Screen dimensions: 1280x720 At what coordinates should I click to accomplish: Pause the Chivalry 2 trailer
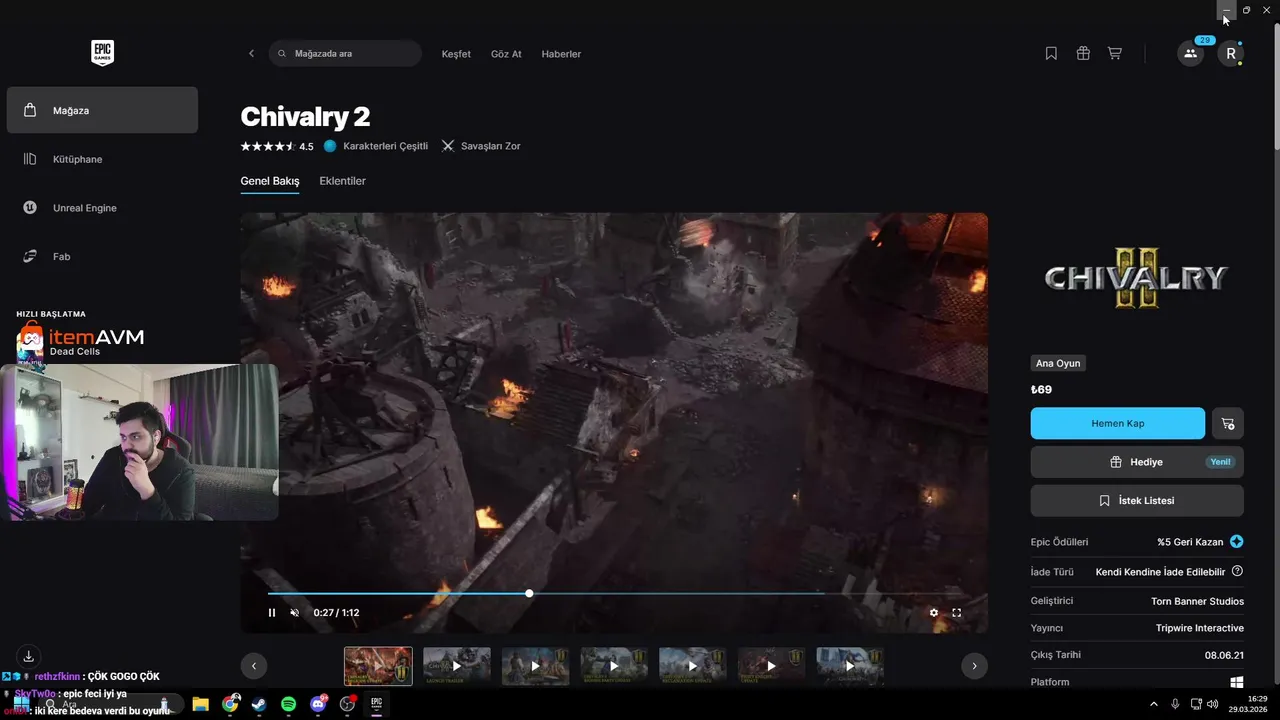click(272, 613)
